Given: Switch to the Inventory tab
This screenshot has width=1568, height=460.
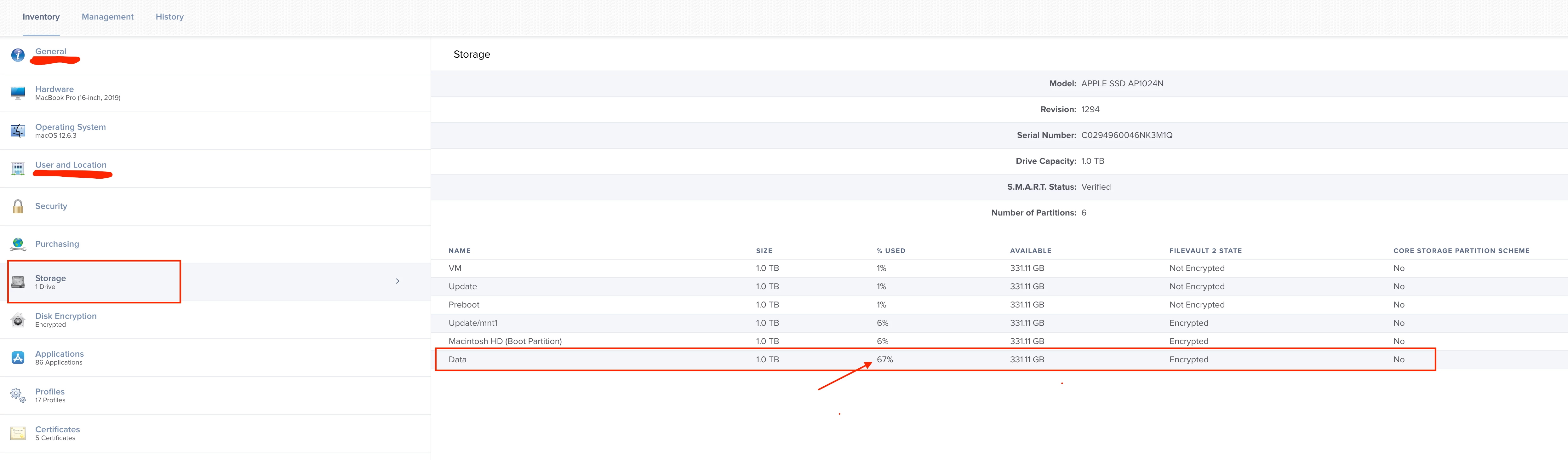Looking at the screenshot, I should coord(41,17).
